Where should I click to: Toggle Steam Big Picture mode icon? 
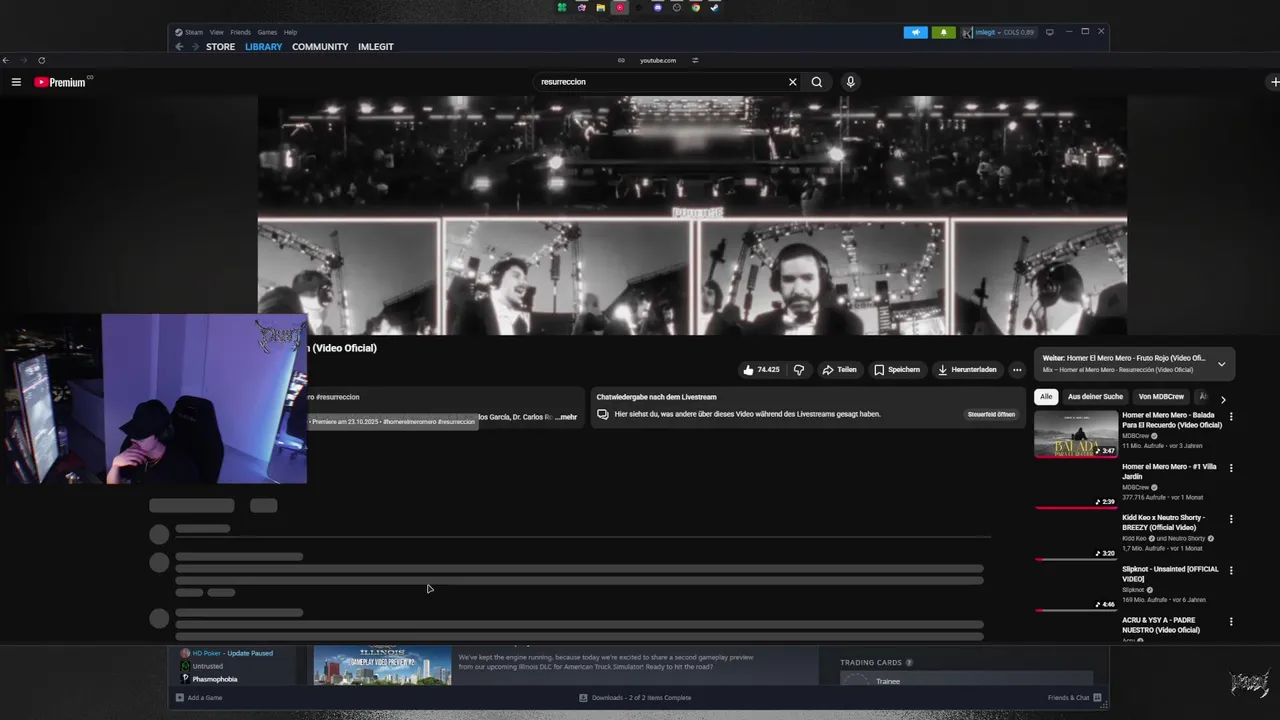(1049, 32)
